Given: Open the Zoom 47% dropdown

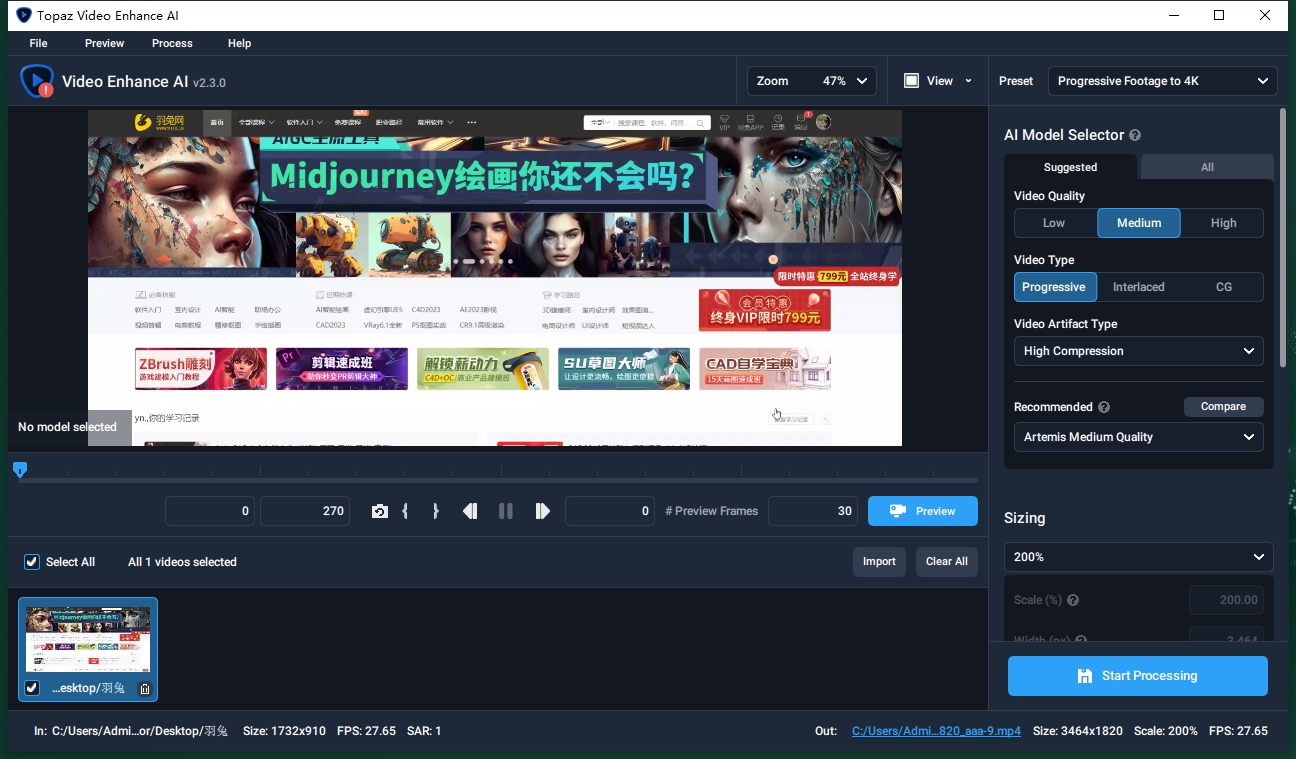Looking at the screenshot, I should pyautogui.click(x=812, y=81).
